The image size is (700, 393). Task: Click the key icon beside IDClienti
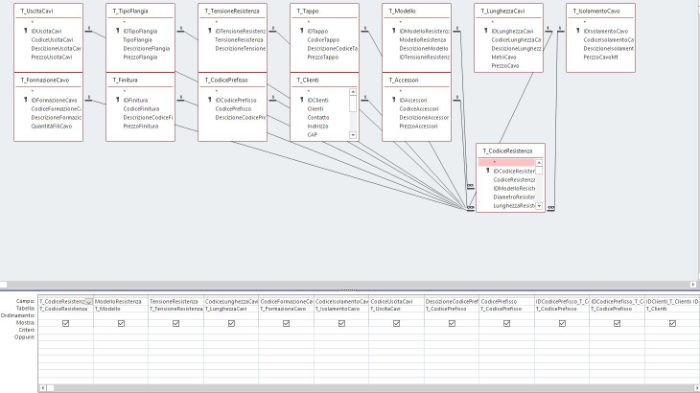coord(302,100)
